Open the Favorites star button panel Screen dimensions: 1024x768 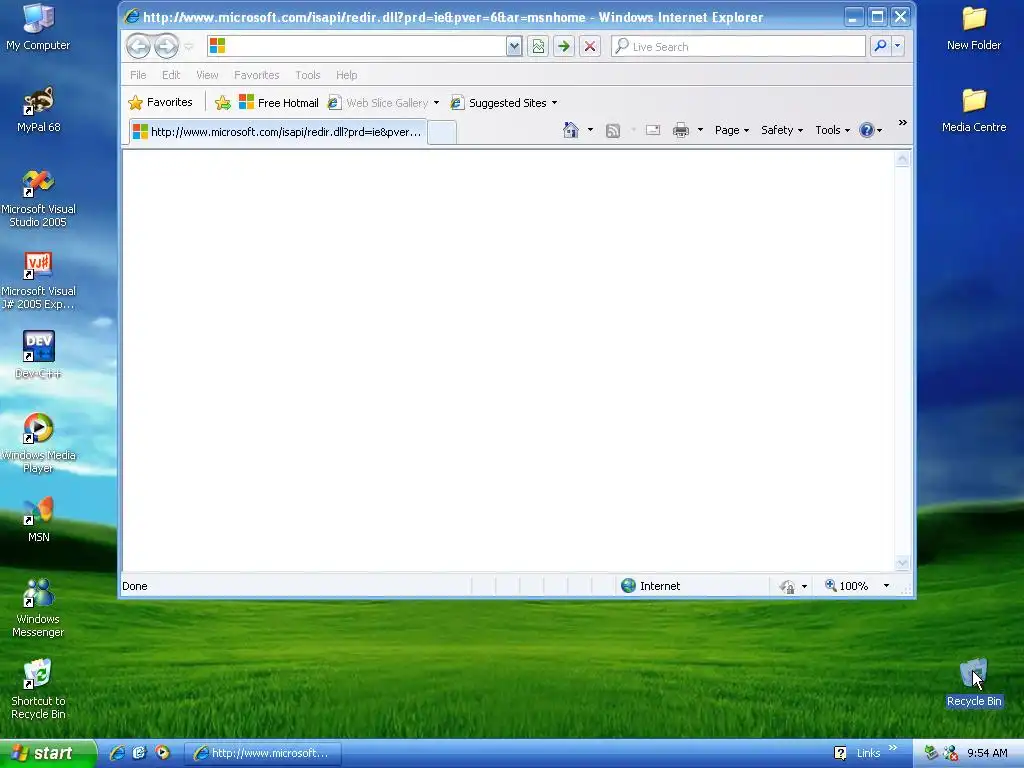160,103
